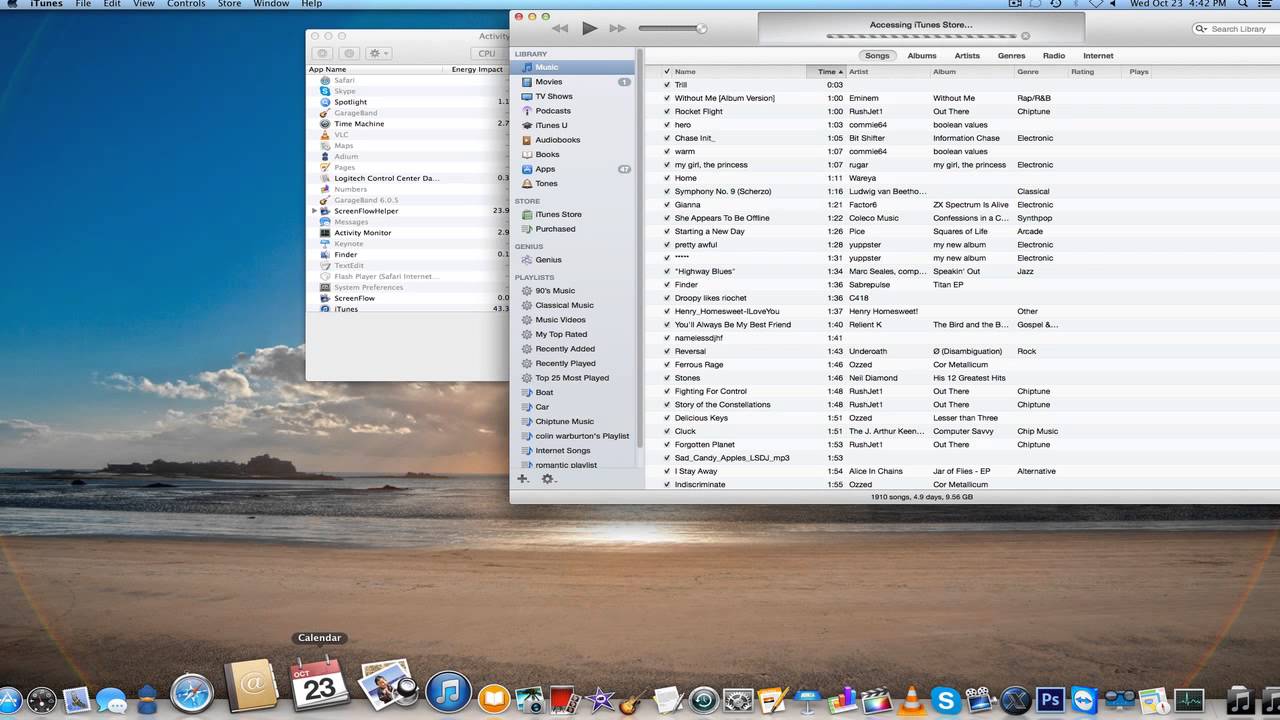Start playback with the iTunes play button
Screen dimensions: 1280x720
[589, 28]
